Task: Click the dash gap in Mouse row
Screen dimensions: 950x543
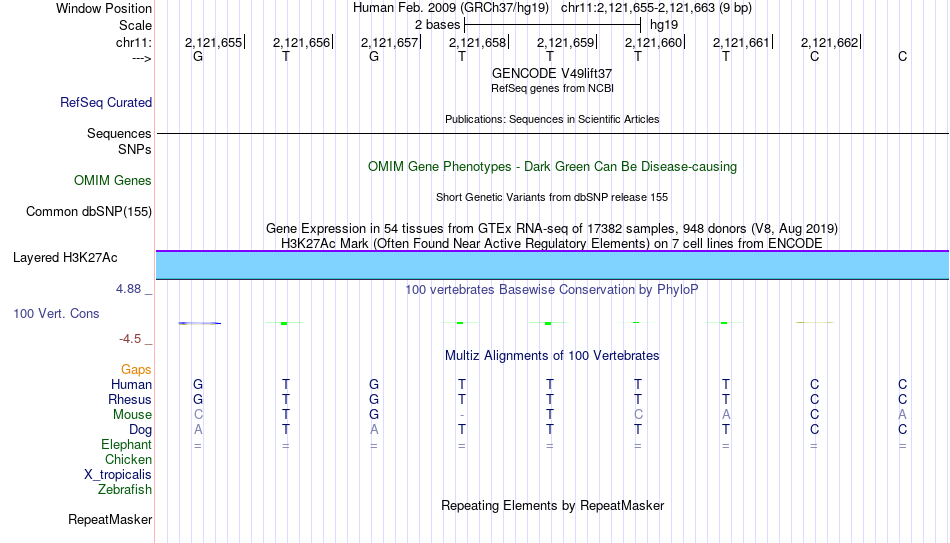Action: coord(462,416)
